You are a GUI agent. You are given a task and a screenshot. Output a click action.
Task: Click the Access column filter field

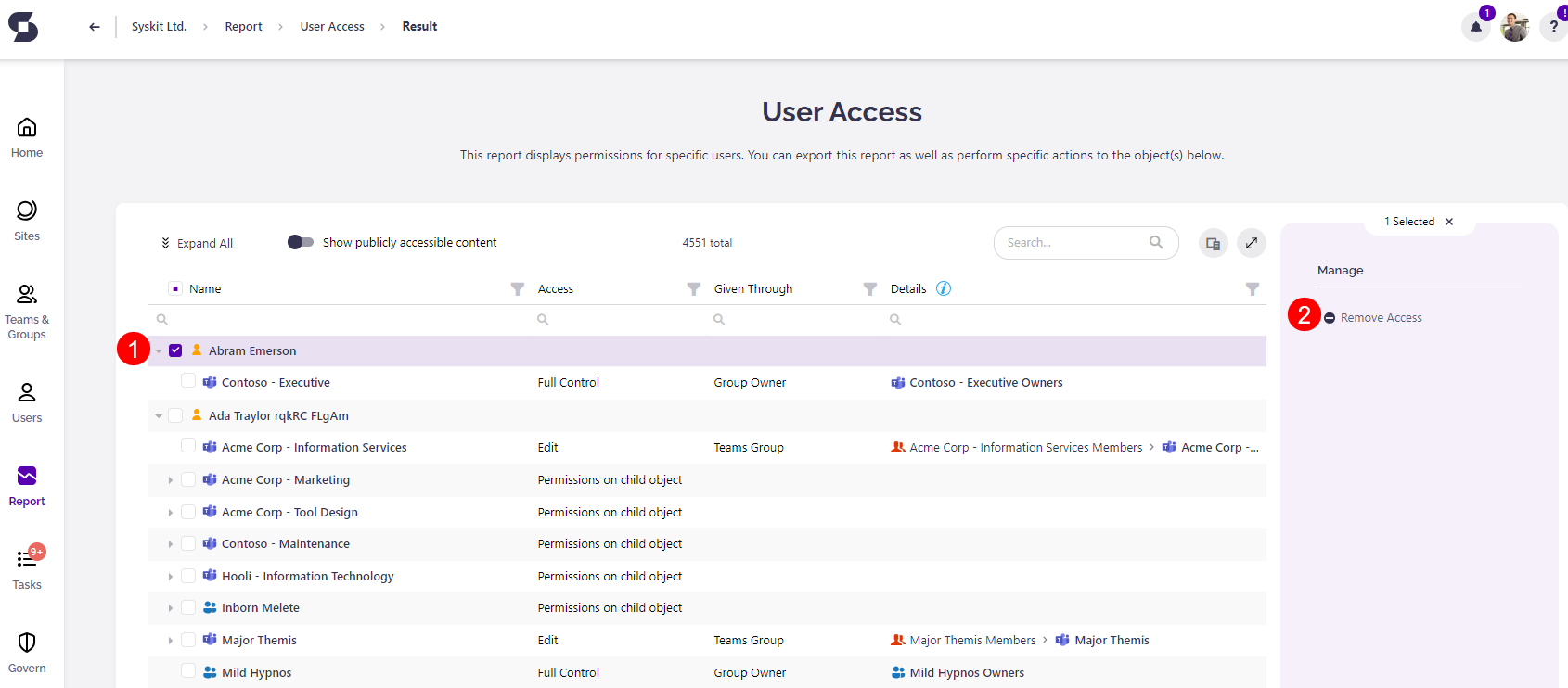[616, 319]
